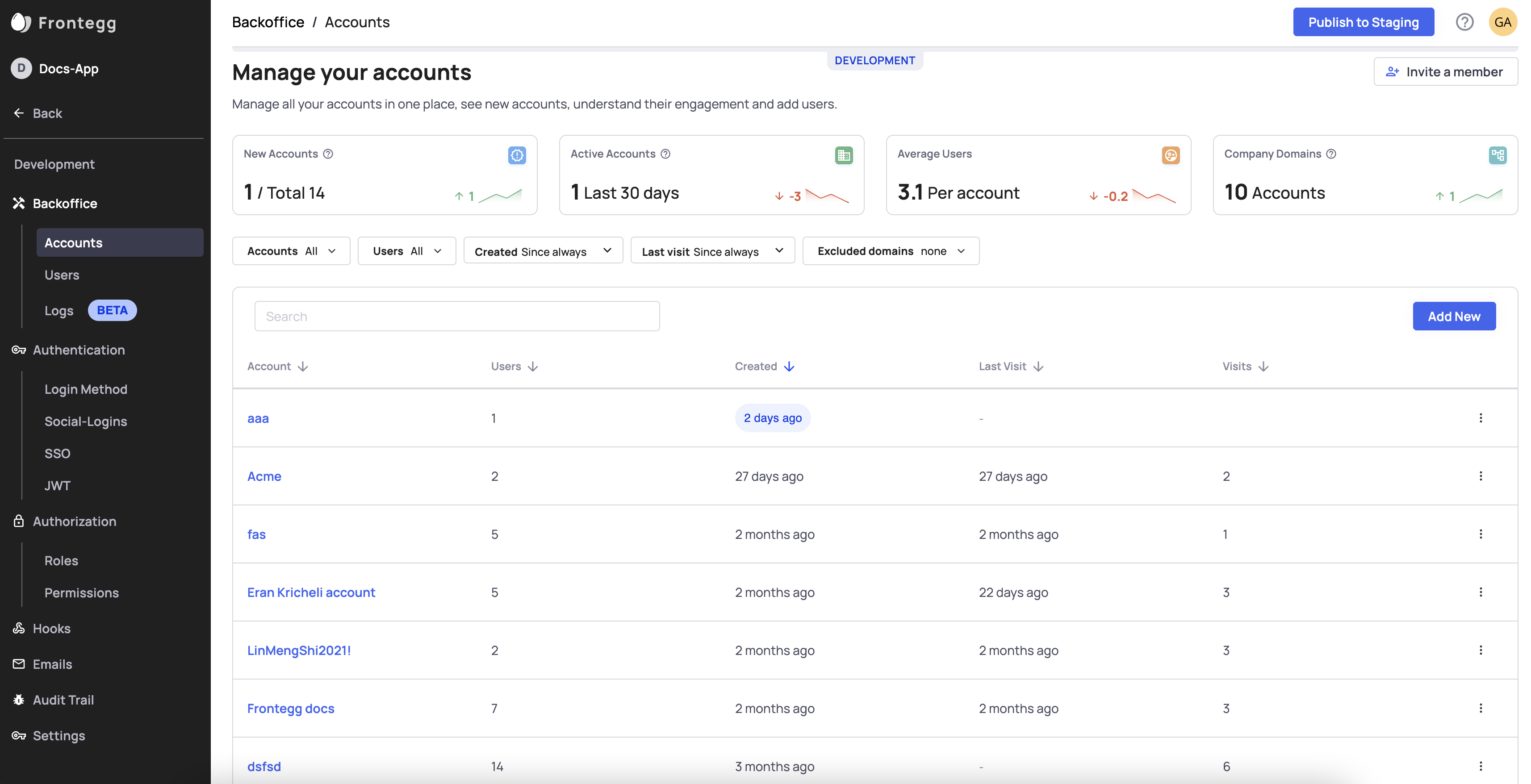
Task: Open the three-dot menu for Acme row
Action: tap(1481, 476)
